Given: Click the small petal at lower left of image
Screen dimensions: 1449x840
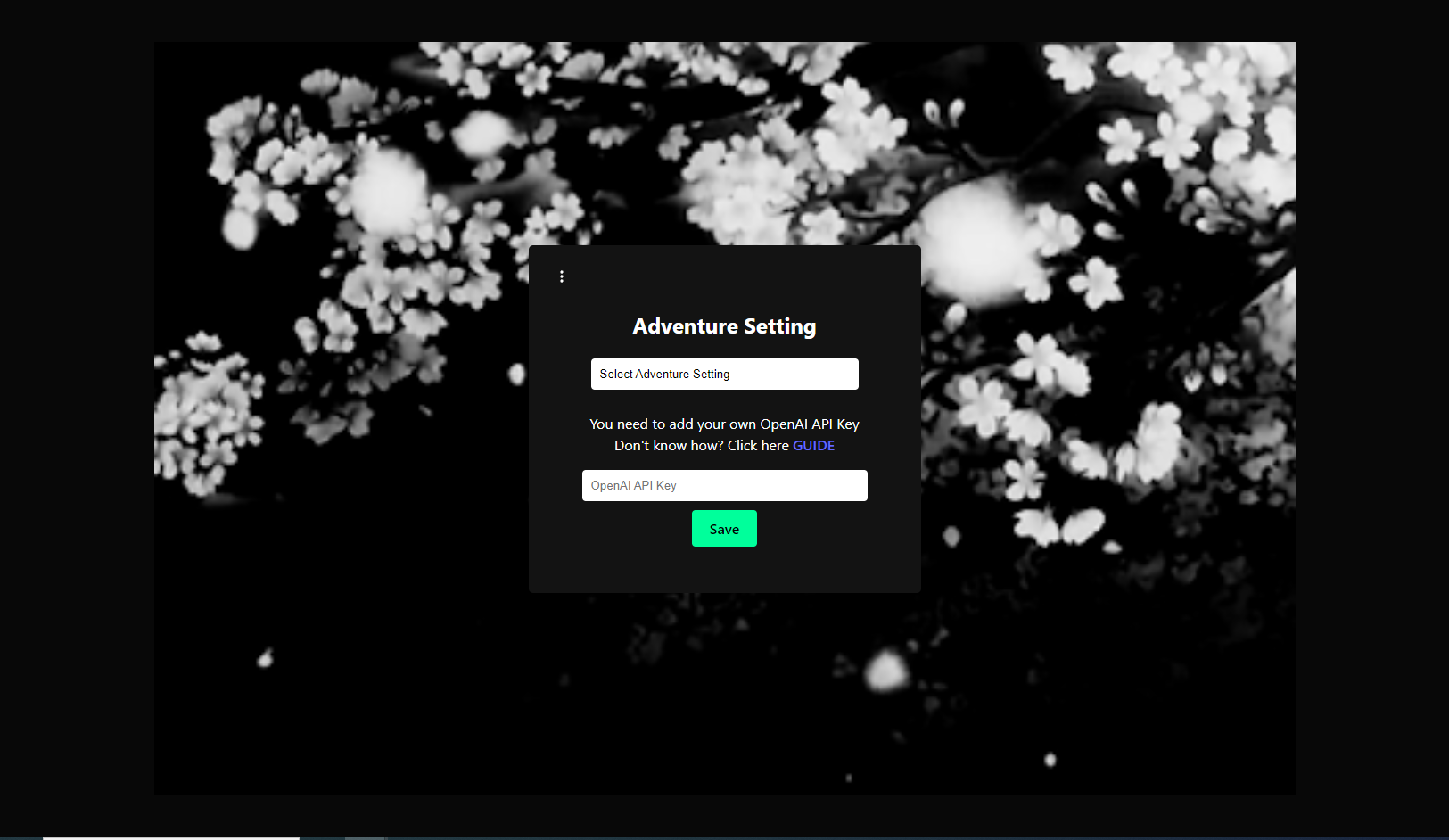Looking at the screenshot, I should coord(265,659).
